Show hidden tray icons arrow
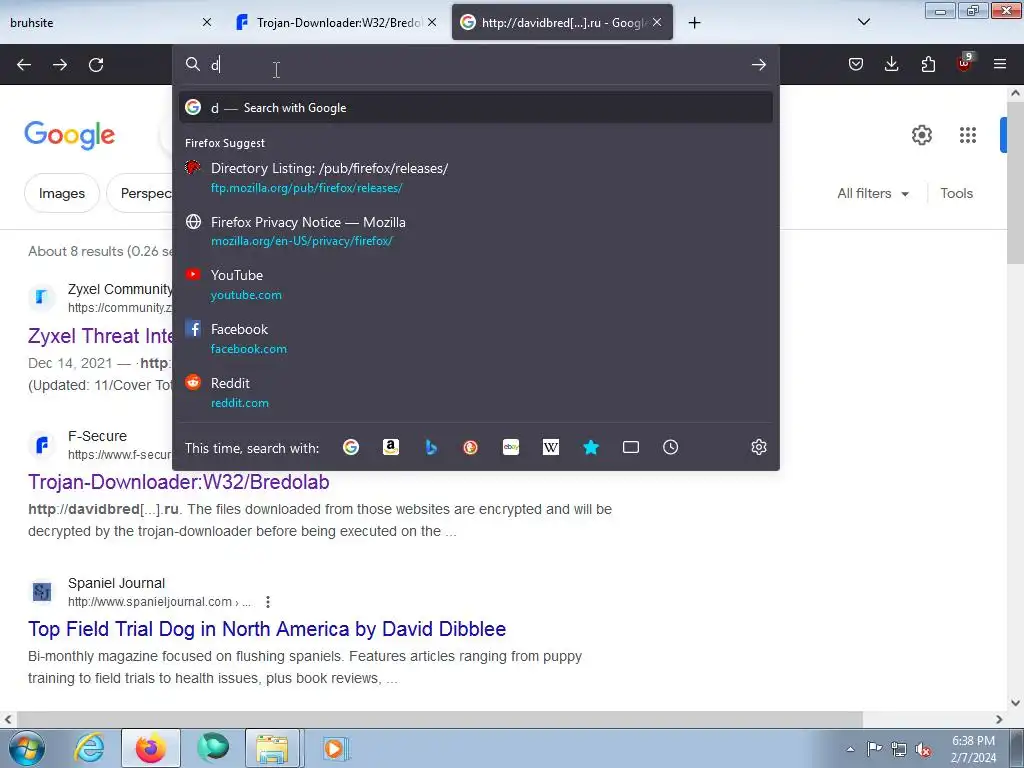 pos(850,749)
